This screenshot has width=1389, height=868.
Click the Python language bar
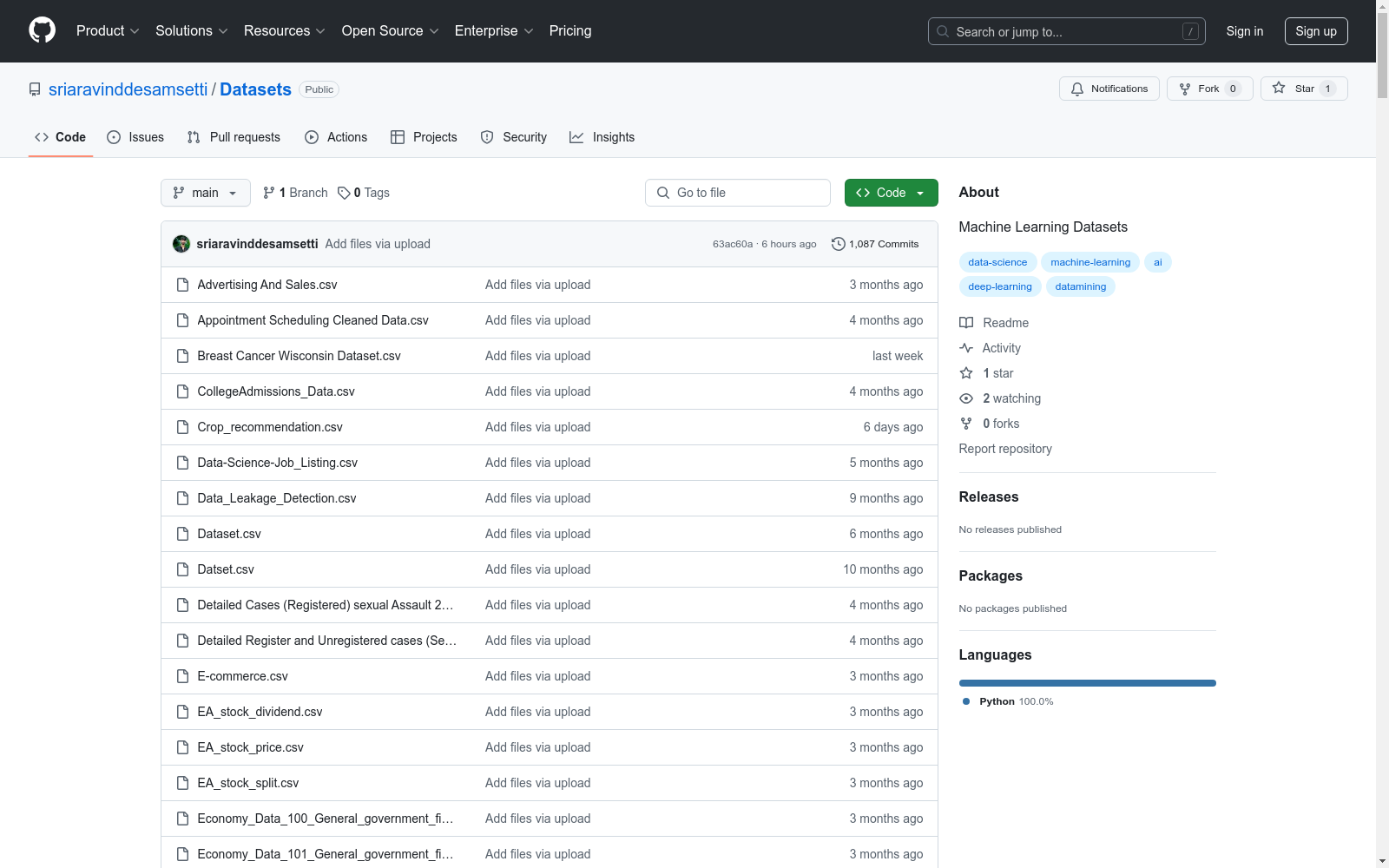[x=1088, y=683]
